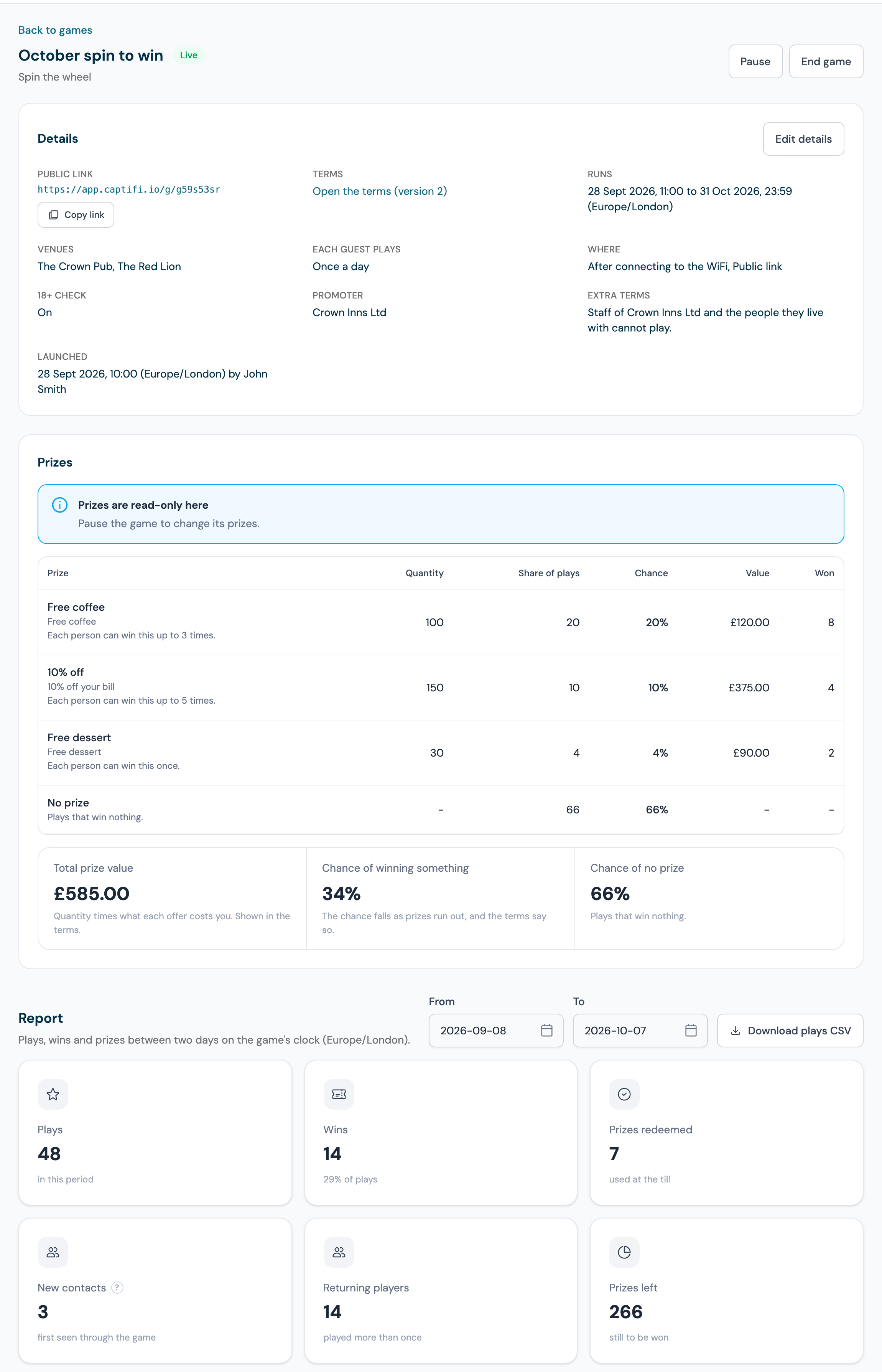Click the £585.00 total prize value
The height and width of the screenshot is (1372, 882).
click(92, 894)
